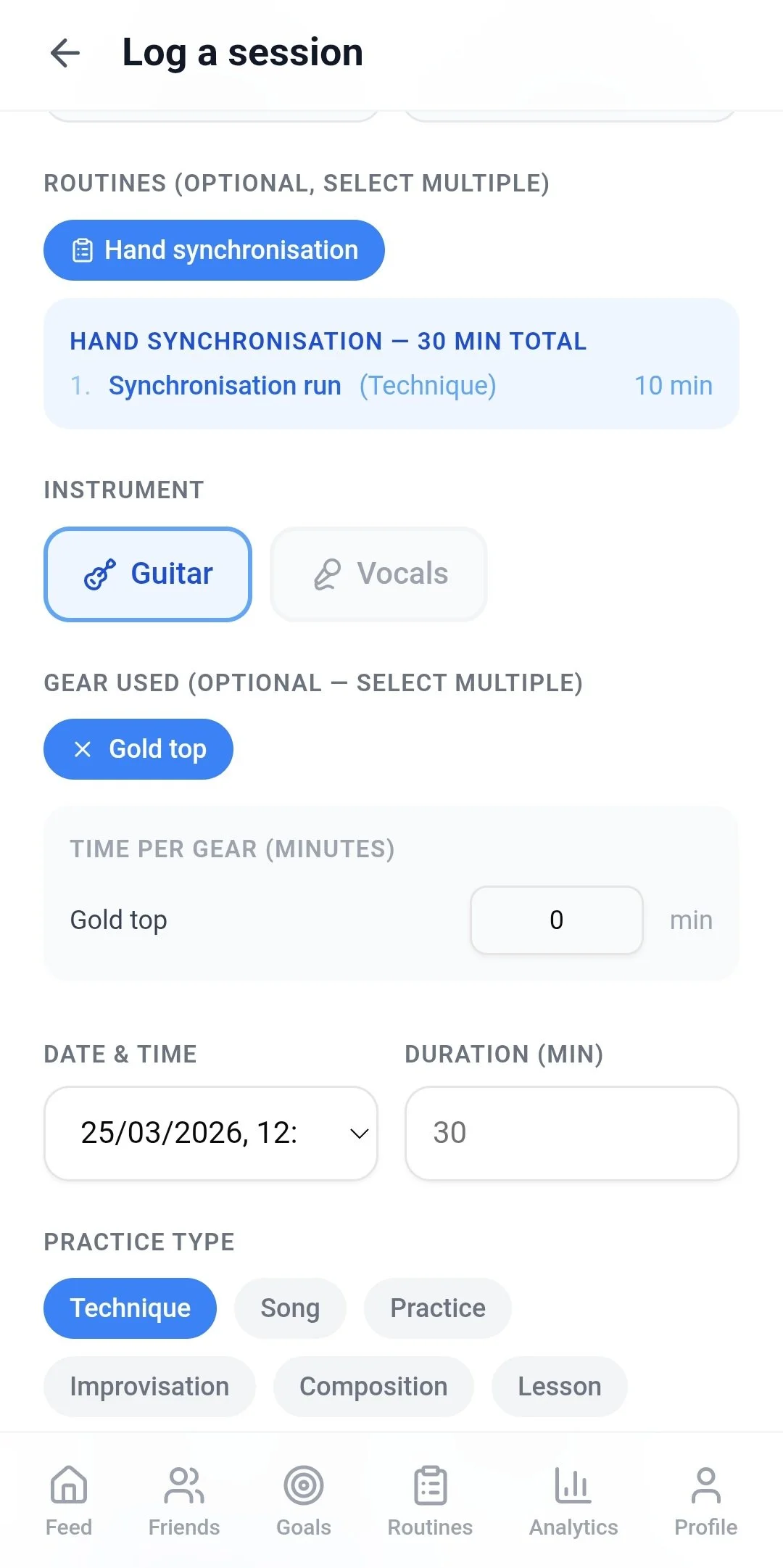Click the Duration minutes input field
The image size is (783, 1568).
[571, 1134]
